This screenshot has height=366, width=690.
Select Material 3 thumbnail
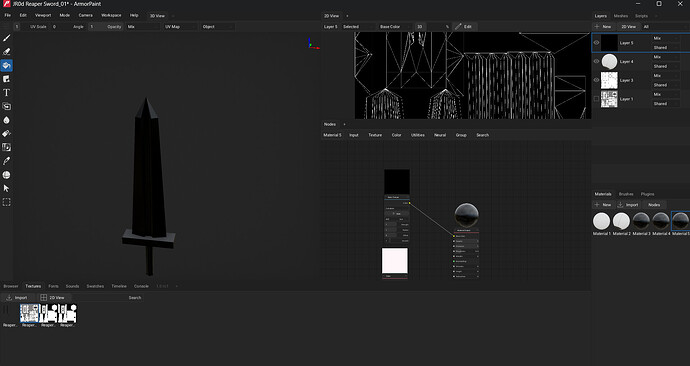click(641, 221)
